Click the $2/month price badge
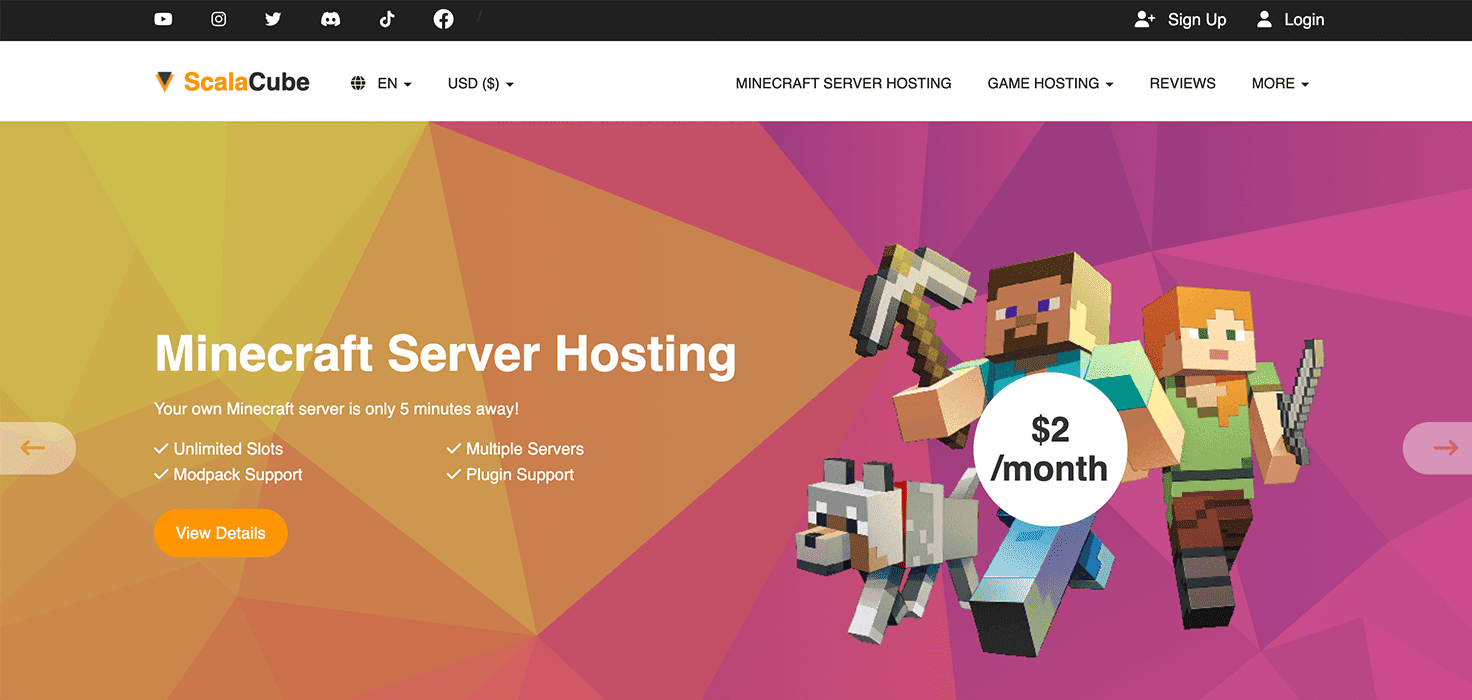Screen dimensions: 1472x700 point(1049,448)
